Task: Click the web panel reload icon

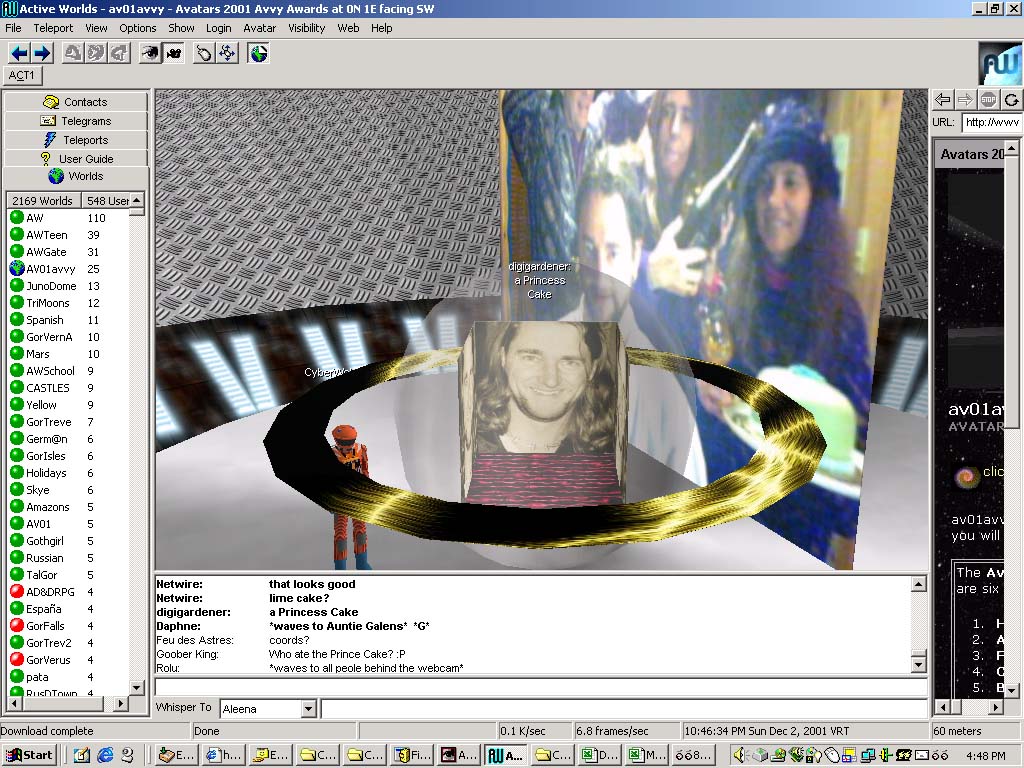Action: (x=1012, y=99)
